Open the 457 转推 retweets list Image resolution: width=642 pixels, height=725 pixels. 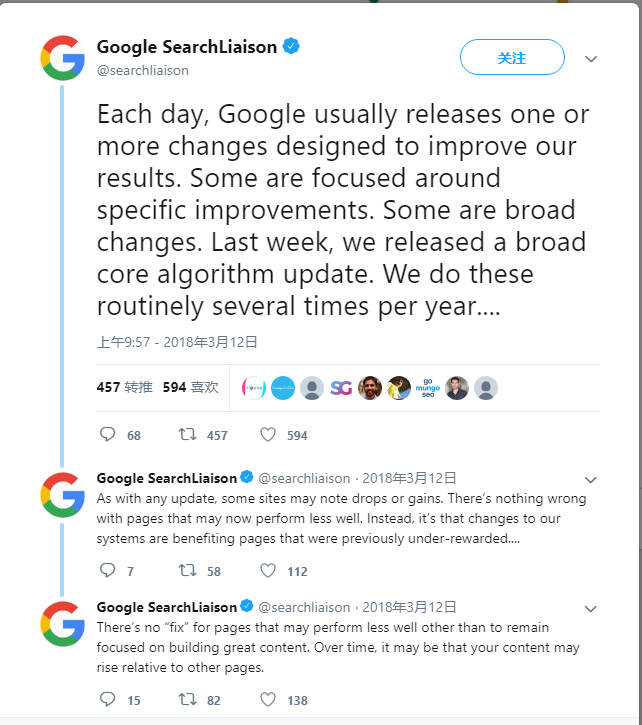tap(124, 387)
